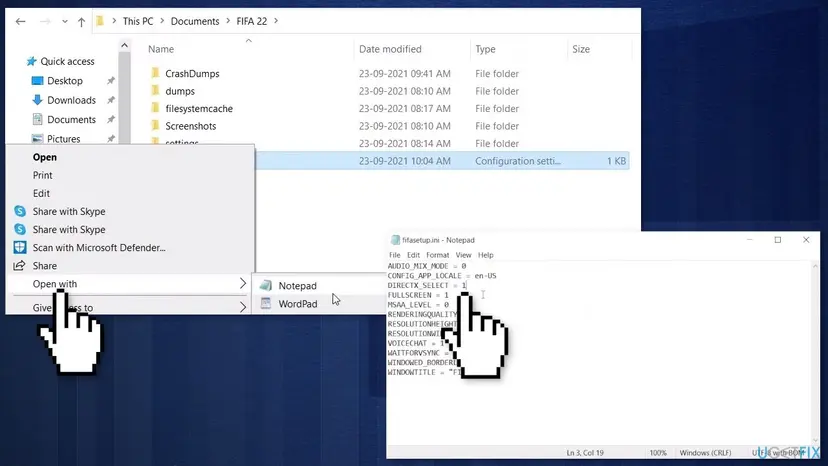Image resolution: width=828 pixels, height=466 pixels.
Task: Select WordPad in the Open with submenu
Action: pyautogui.click(x=298, y=304)
